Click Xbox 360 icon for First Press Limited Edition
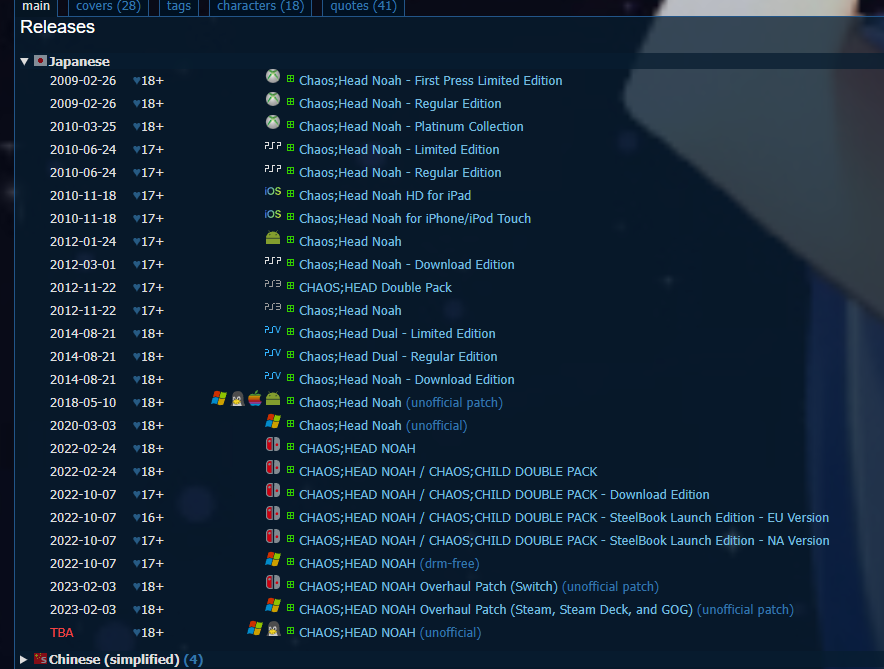Screen dimensions: 884x669 click(x=273, y=76)
